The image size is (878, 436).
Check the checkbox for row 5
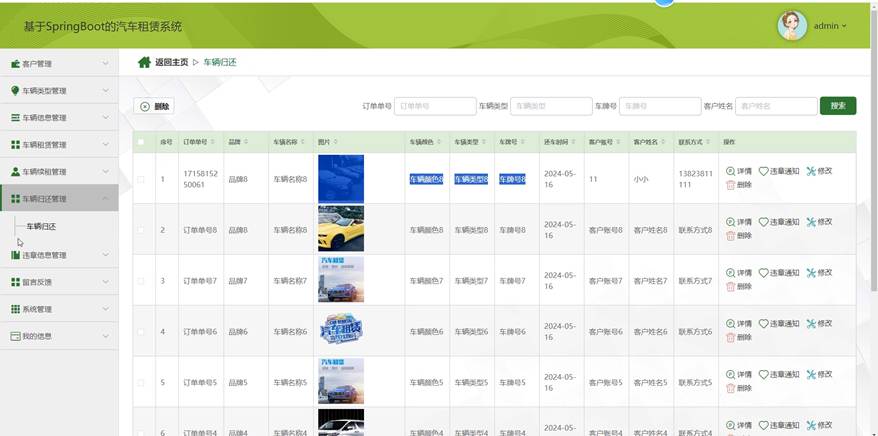pyautogui.click(x=141, y=383)
